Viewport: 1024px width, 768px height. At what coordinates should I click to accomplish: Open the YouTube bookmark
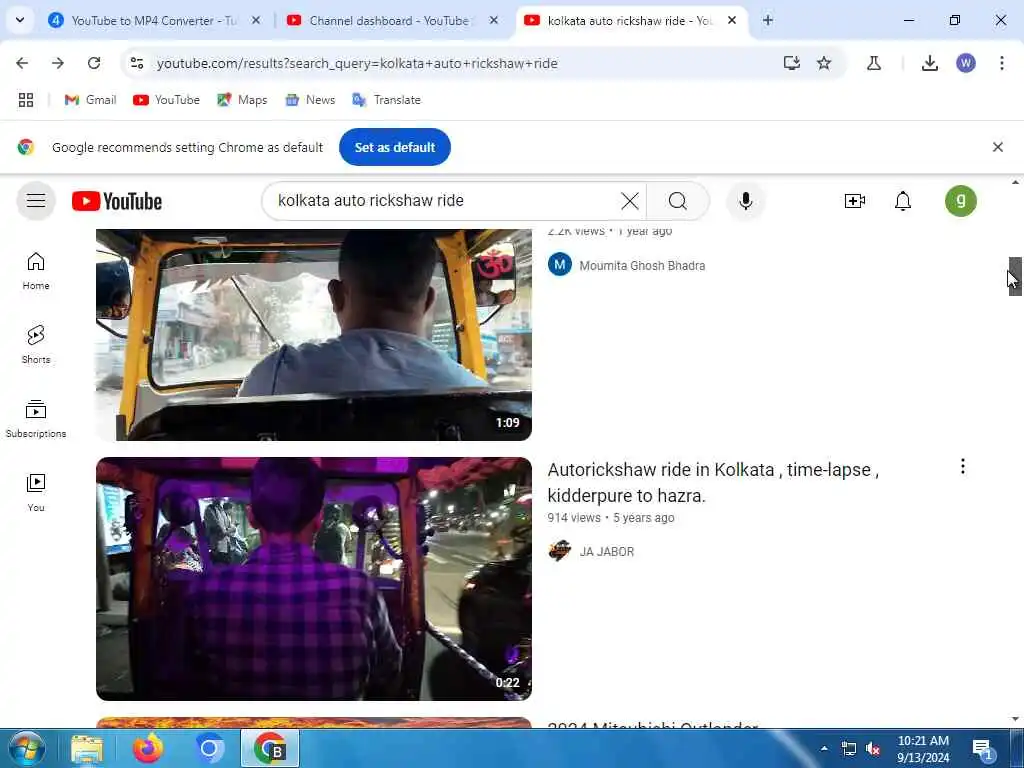167,100
